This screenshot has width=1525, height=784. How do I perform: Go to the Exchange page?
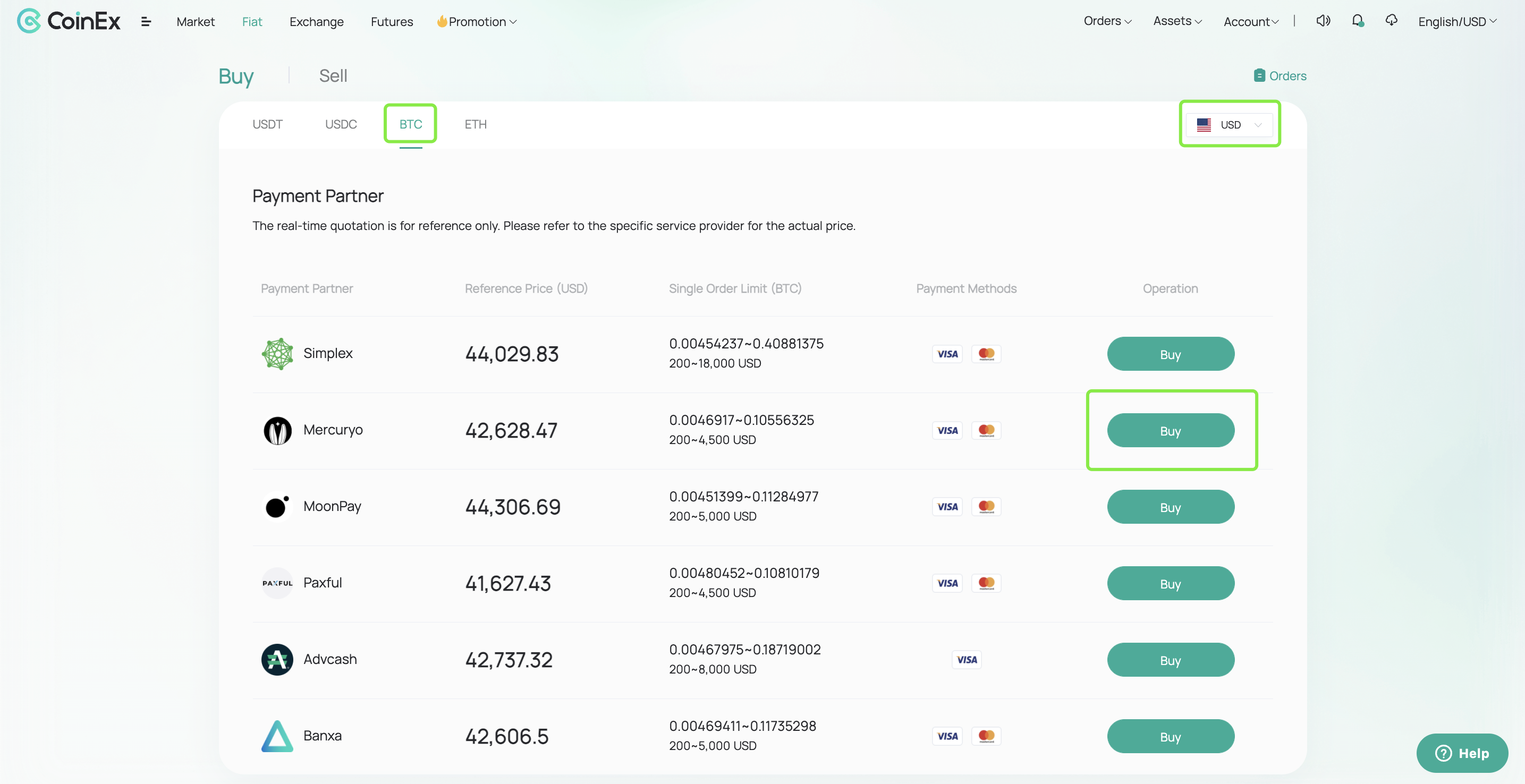tap(316, 22)
